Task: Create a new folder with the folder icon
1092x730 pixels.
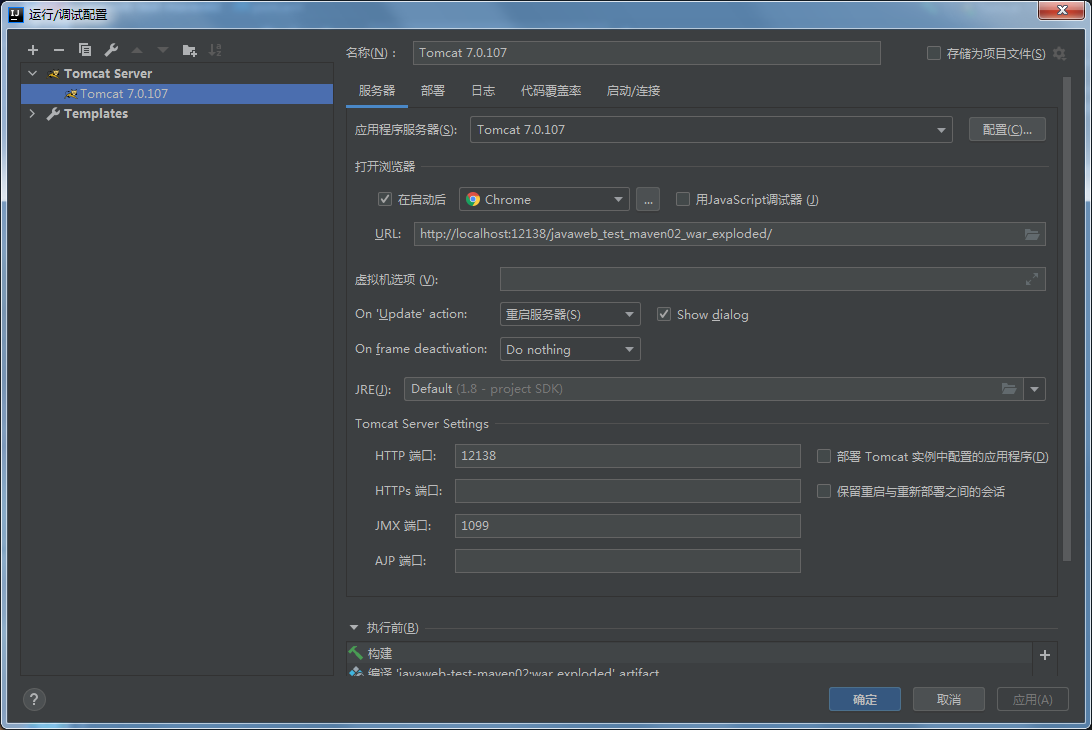Action: click(189, 50)
